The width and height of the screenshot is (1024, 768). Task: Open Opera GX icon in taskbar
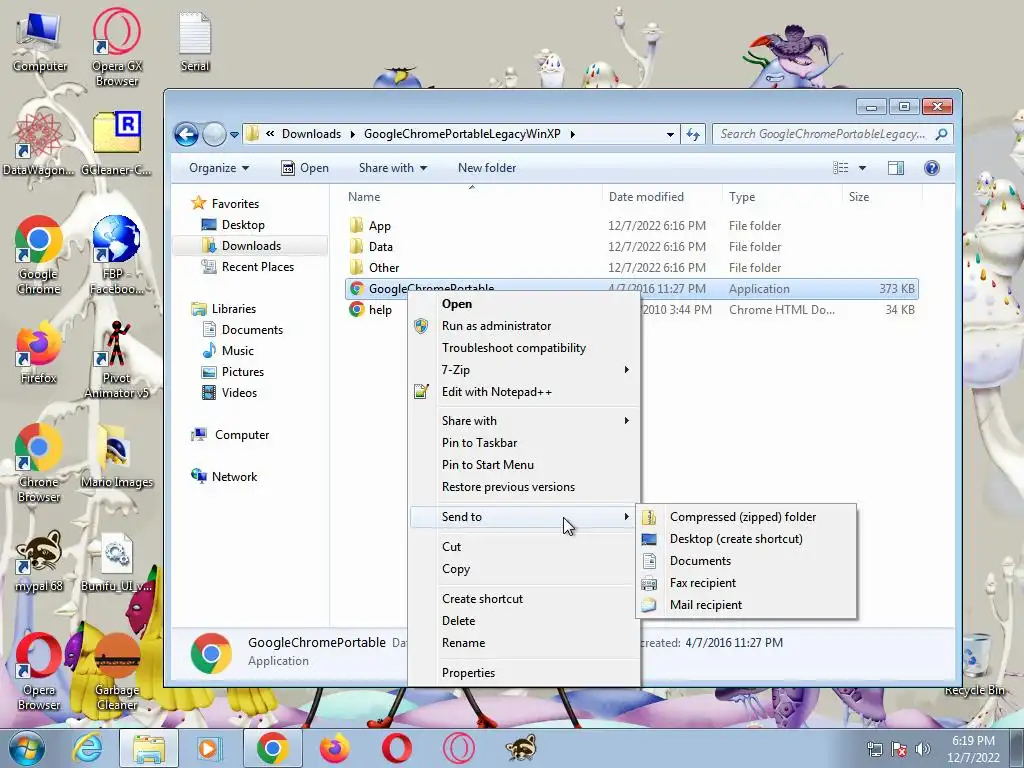[x=458, y=748]
